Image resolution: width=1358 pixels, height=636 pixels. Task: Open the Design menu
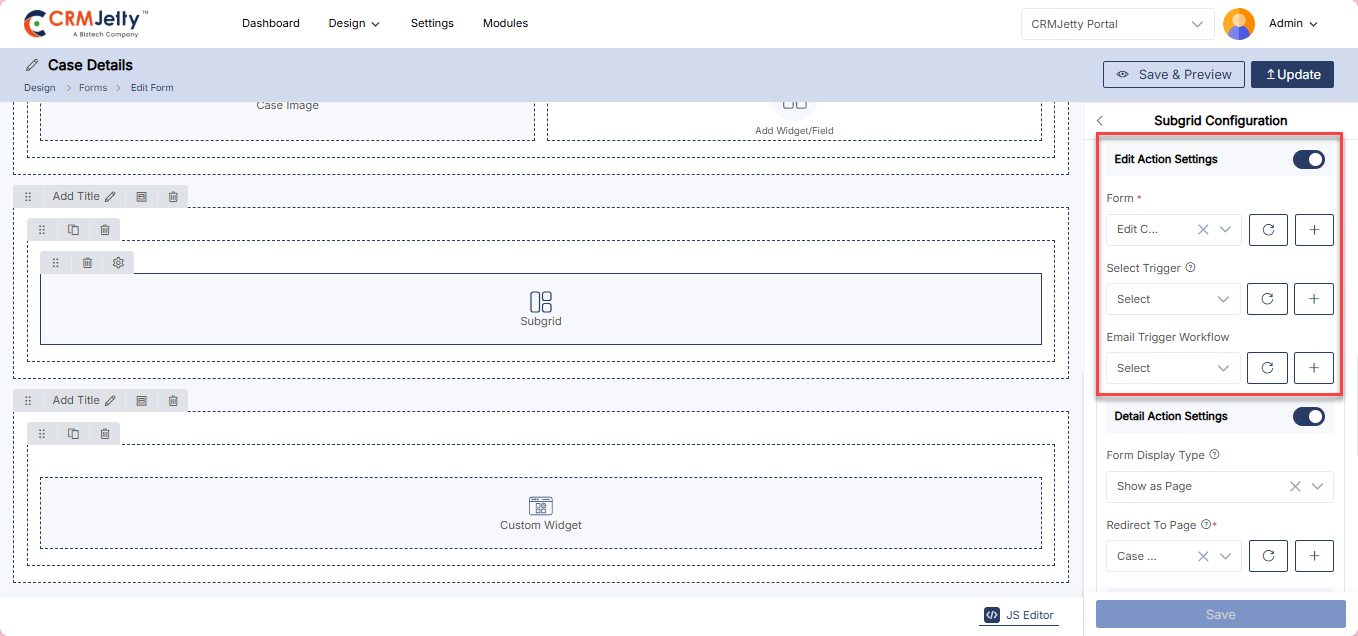354,23
